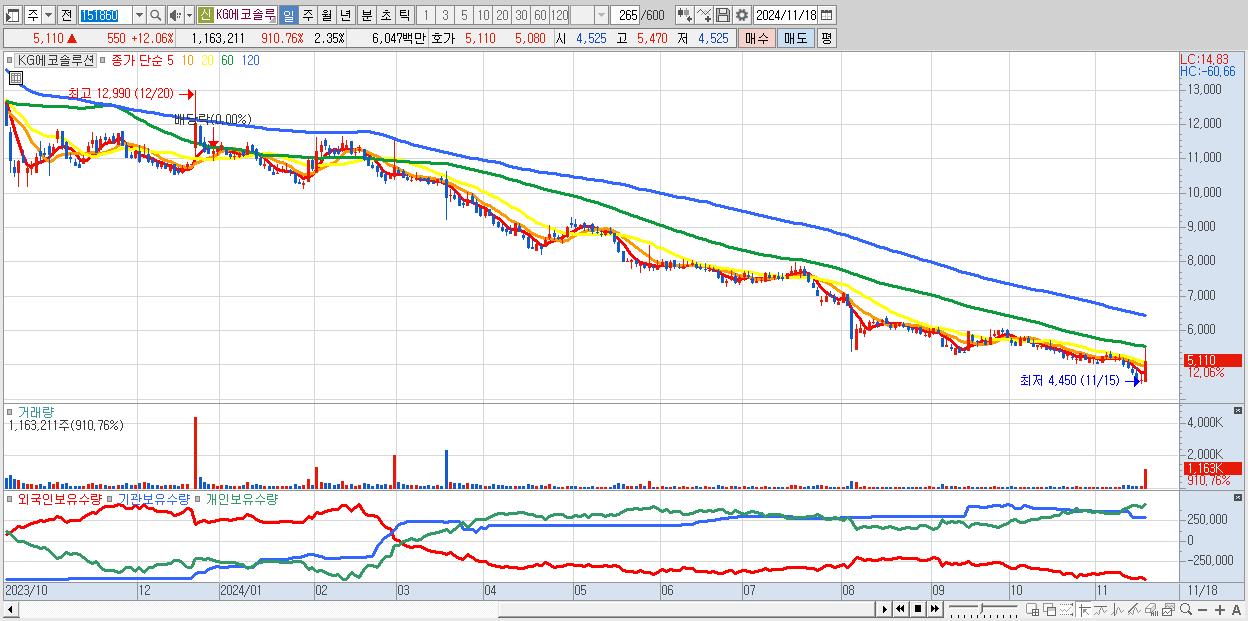
Task: Click the stock code input field
Action: click(105, 15)
